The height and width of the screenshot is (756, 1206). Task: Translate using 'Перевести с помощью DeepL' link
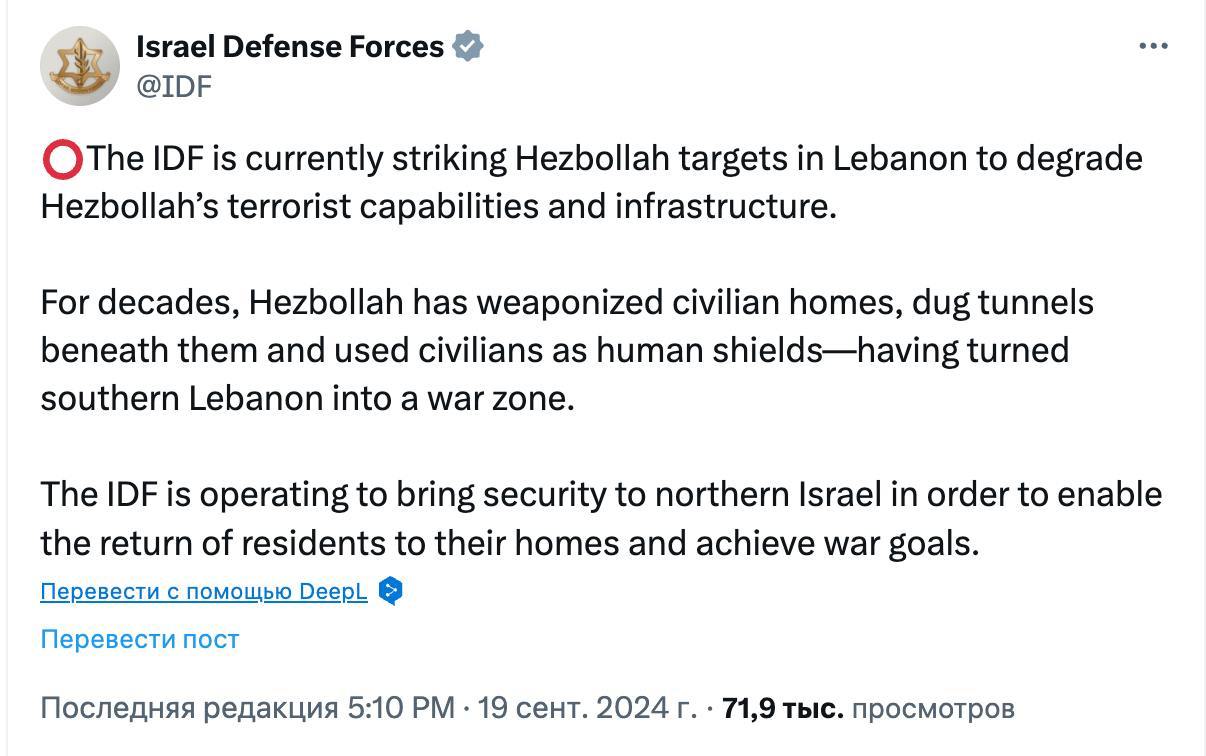pyautogui.click(x=204, y=591)
